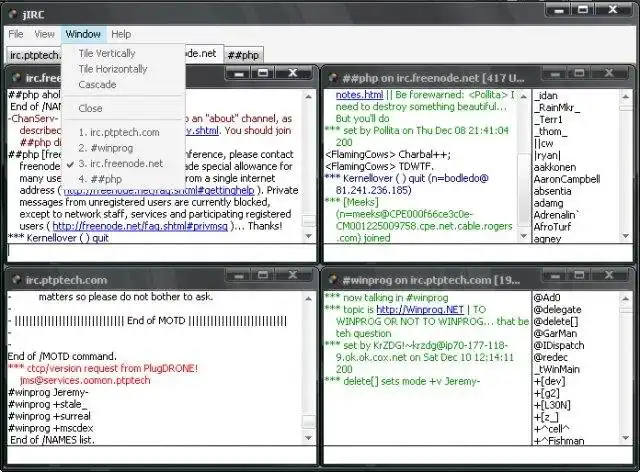Maximize the ##php channel window
The image size is (640, 472).
tap(579, 73)
